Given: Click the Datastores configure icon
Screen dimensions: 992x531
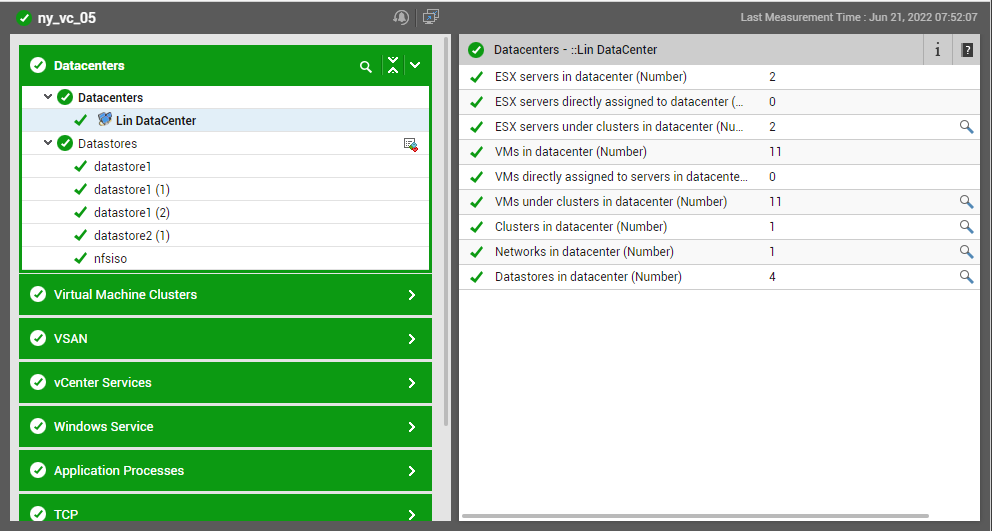Looking at the screenshot, I should (x=411, y=144).
